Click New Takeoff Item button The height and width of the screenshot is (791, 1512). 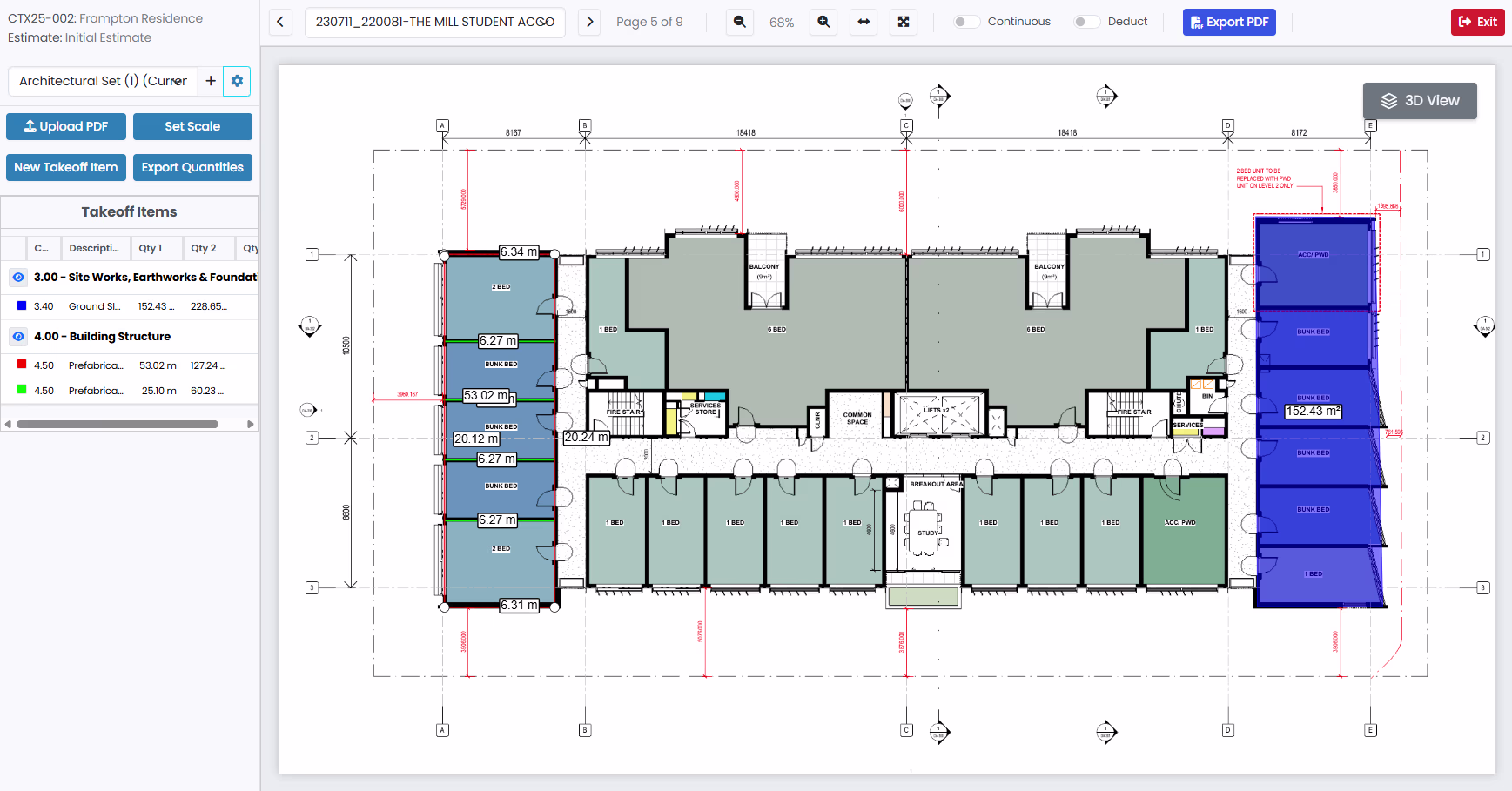(66, 167)
